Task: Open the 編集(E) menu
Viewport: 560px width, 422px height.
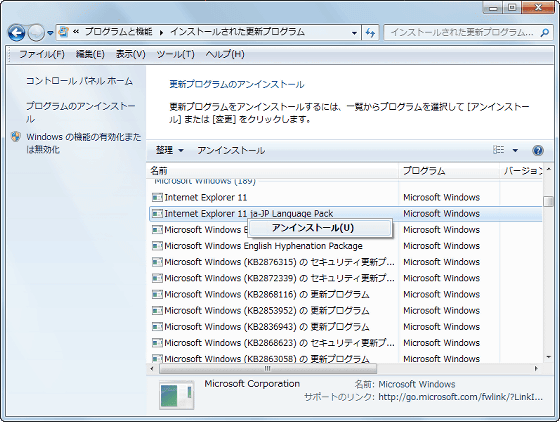Action: click(x=90, y=54)
